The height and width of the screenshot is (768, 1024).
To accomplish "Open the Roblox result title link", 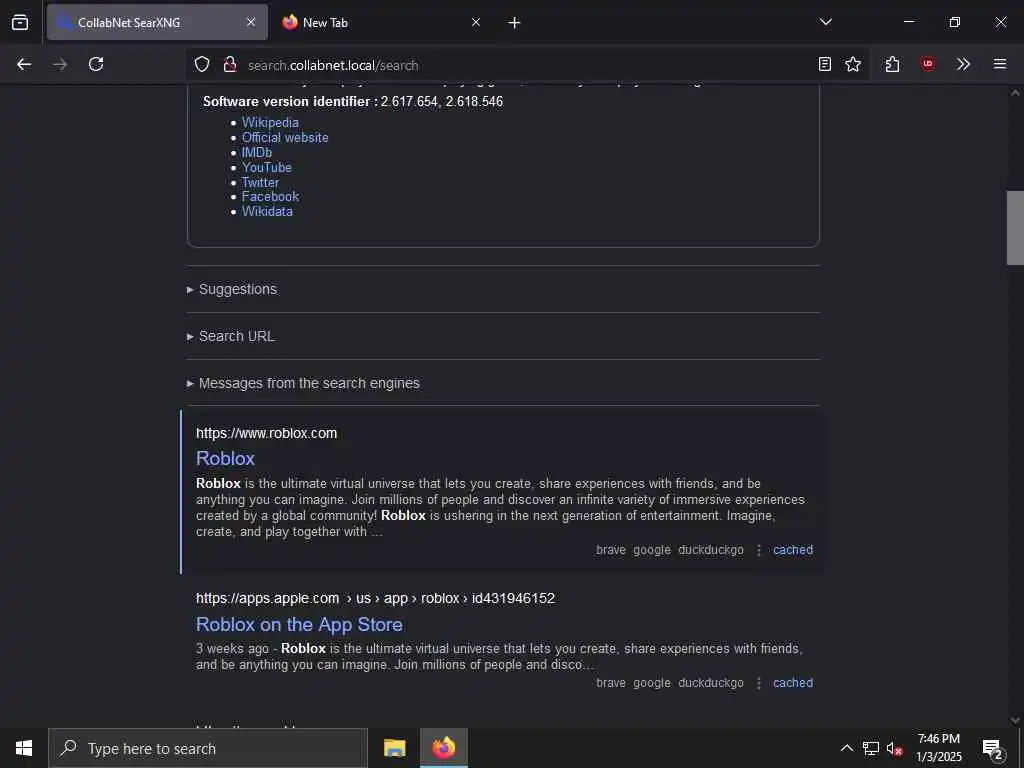I will pyautogui.click(x=225, y=458).
